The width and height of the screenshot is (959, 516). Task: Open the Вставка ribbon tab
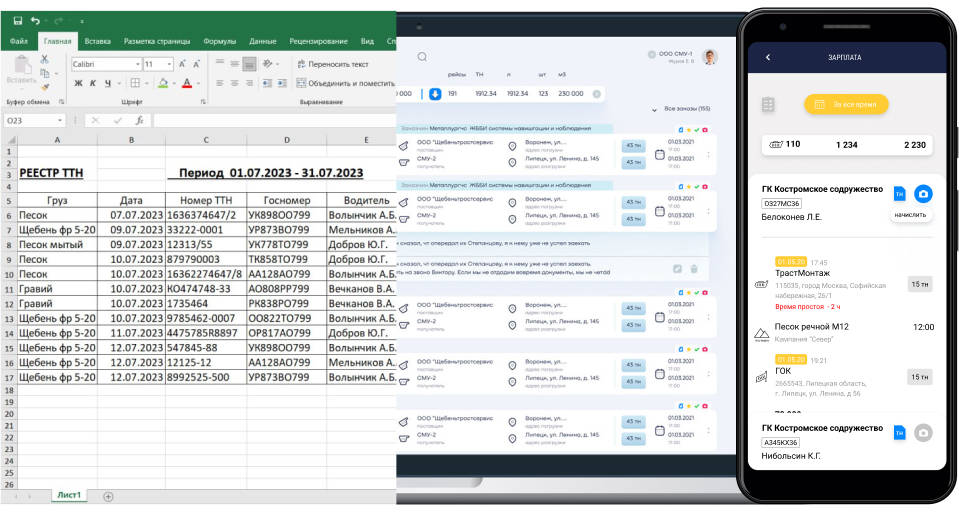97,41
